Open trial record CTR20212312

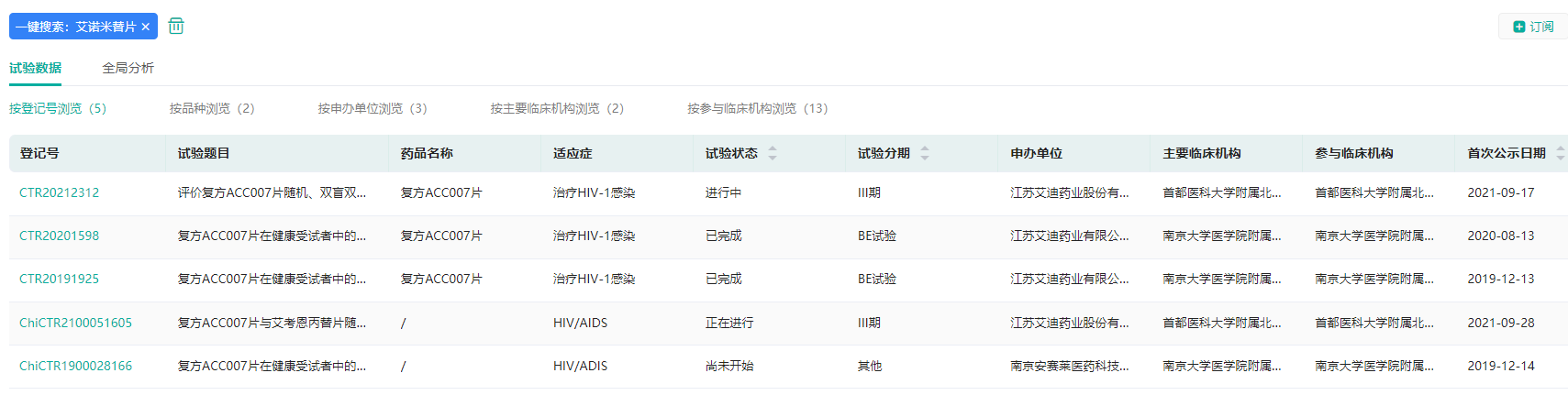tap(59, 192)
